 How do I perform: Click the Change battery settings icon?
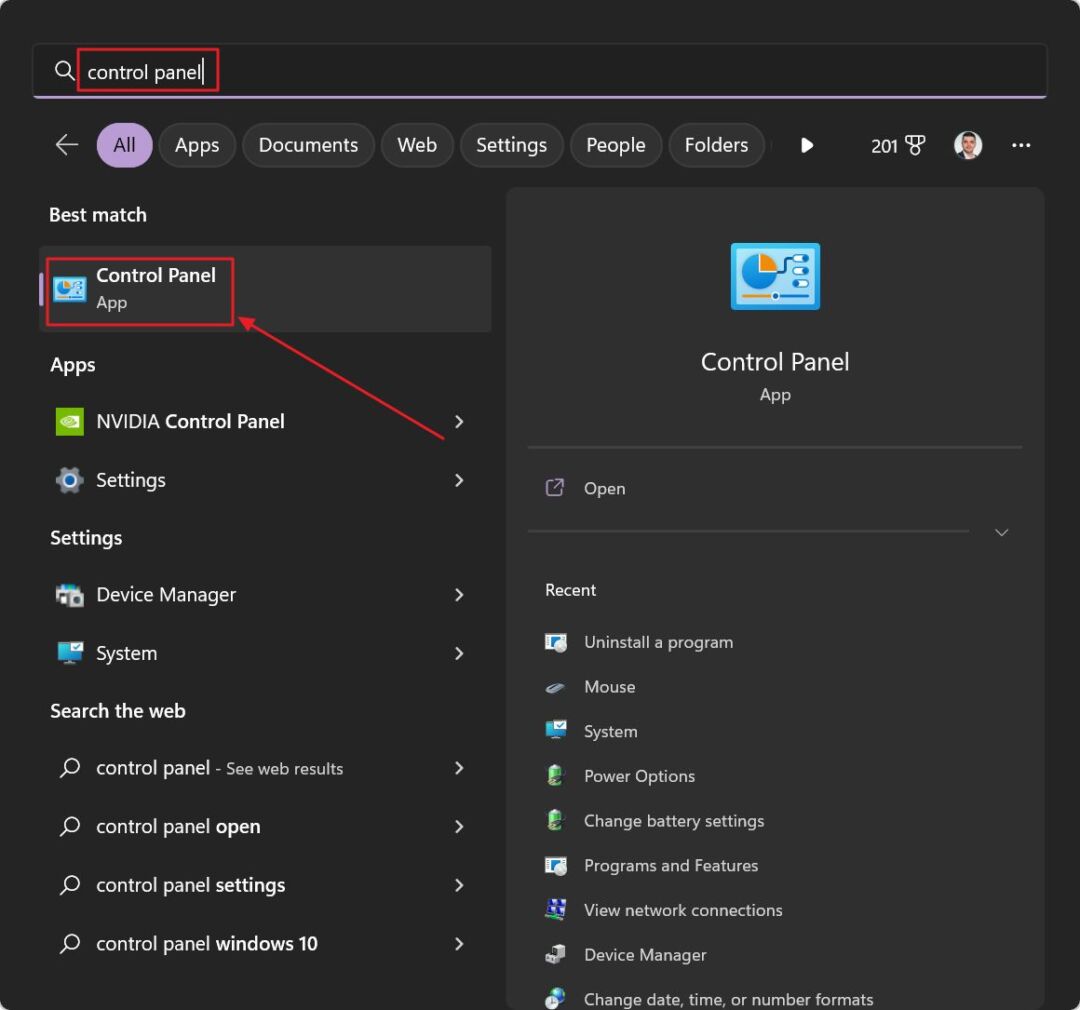tap(555, 821)
